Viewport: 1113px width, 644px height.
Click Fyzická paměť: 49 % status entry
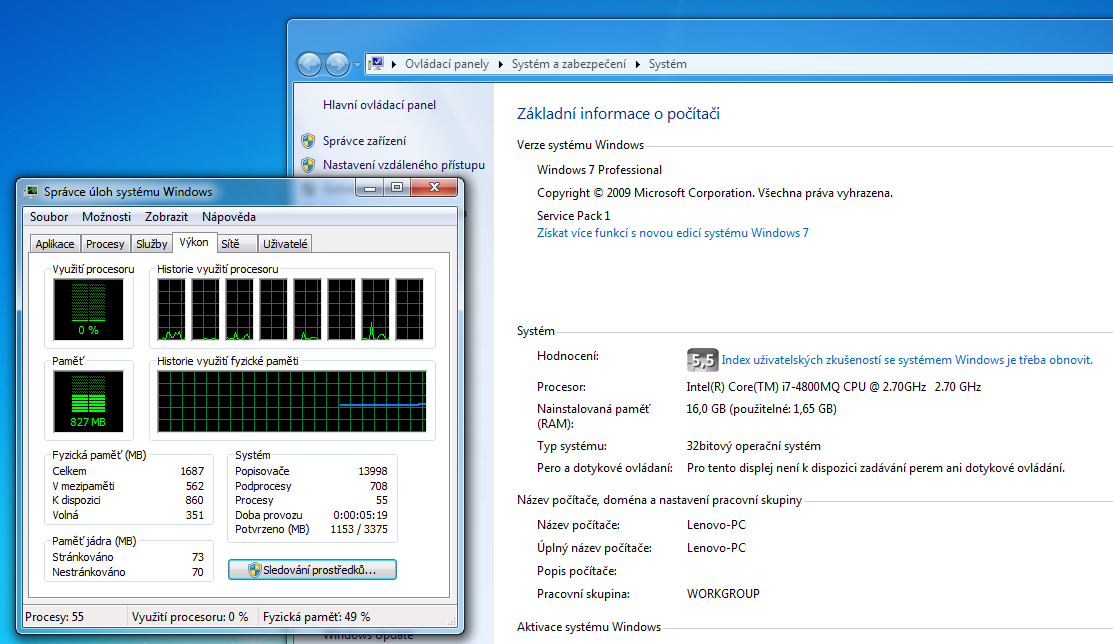tap(317, 617)
